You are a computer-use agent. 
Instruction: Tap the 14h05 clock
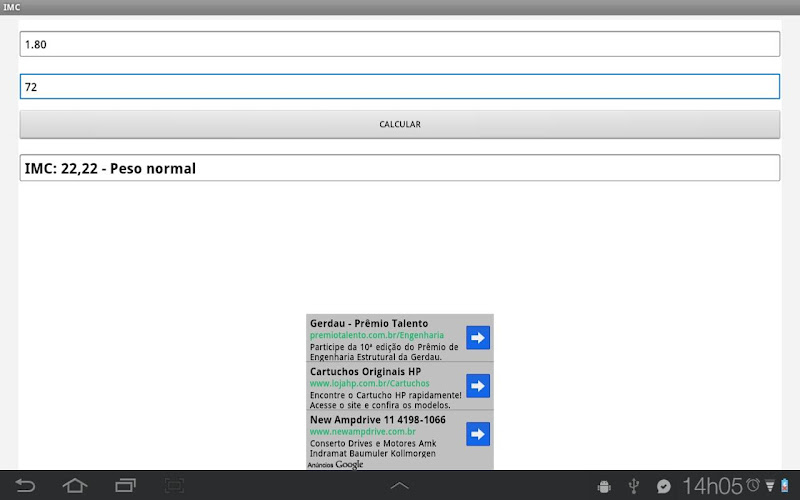pos(712,486)
